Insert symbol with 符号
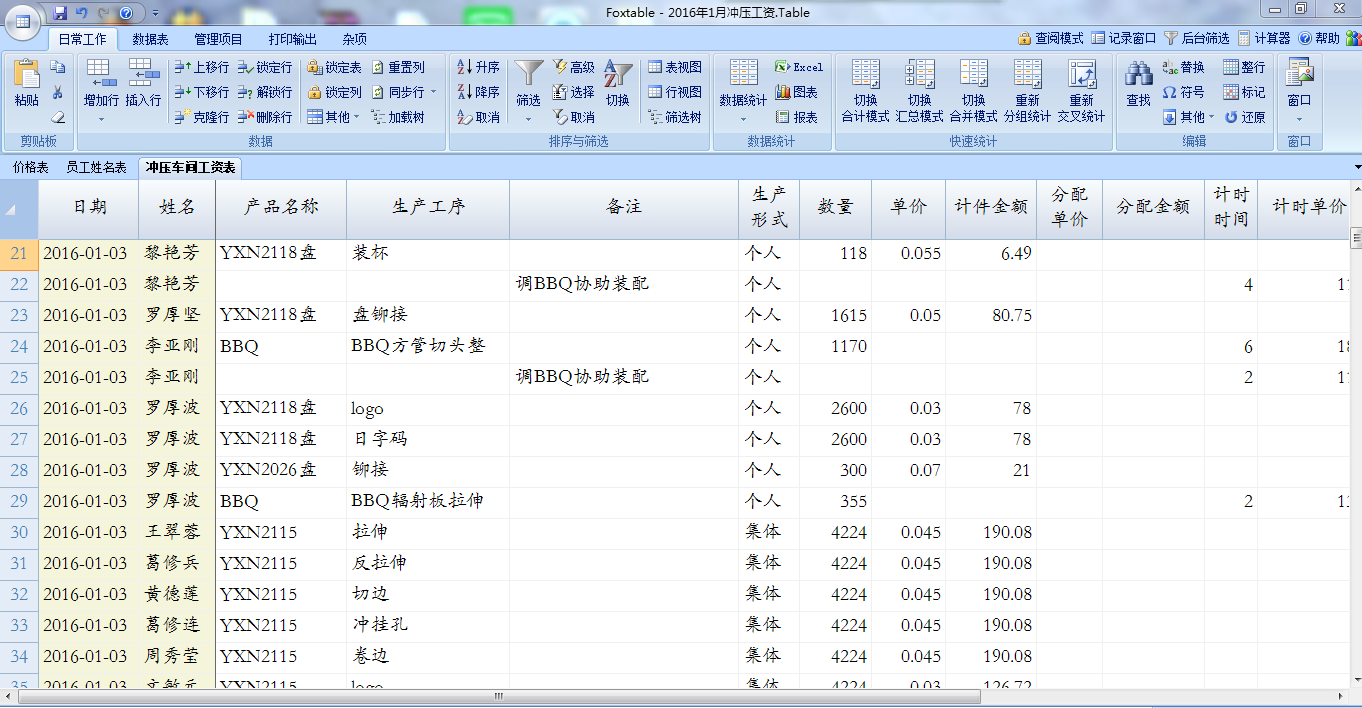This screenshot has width=1362, height=708. pos(1184,92)
